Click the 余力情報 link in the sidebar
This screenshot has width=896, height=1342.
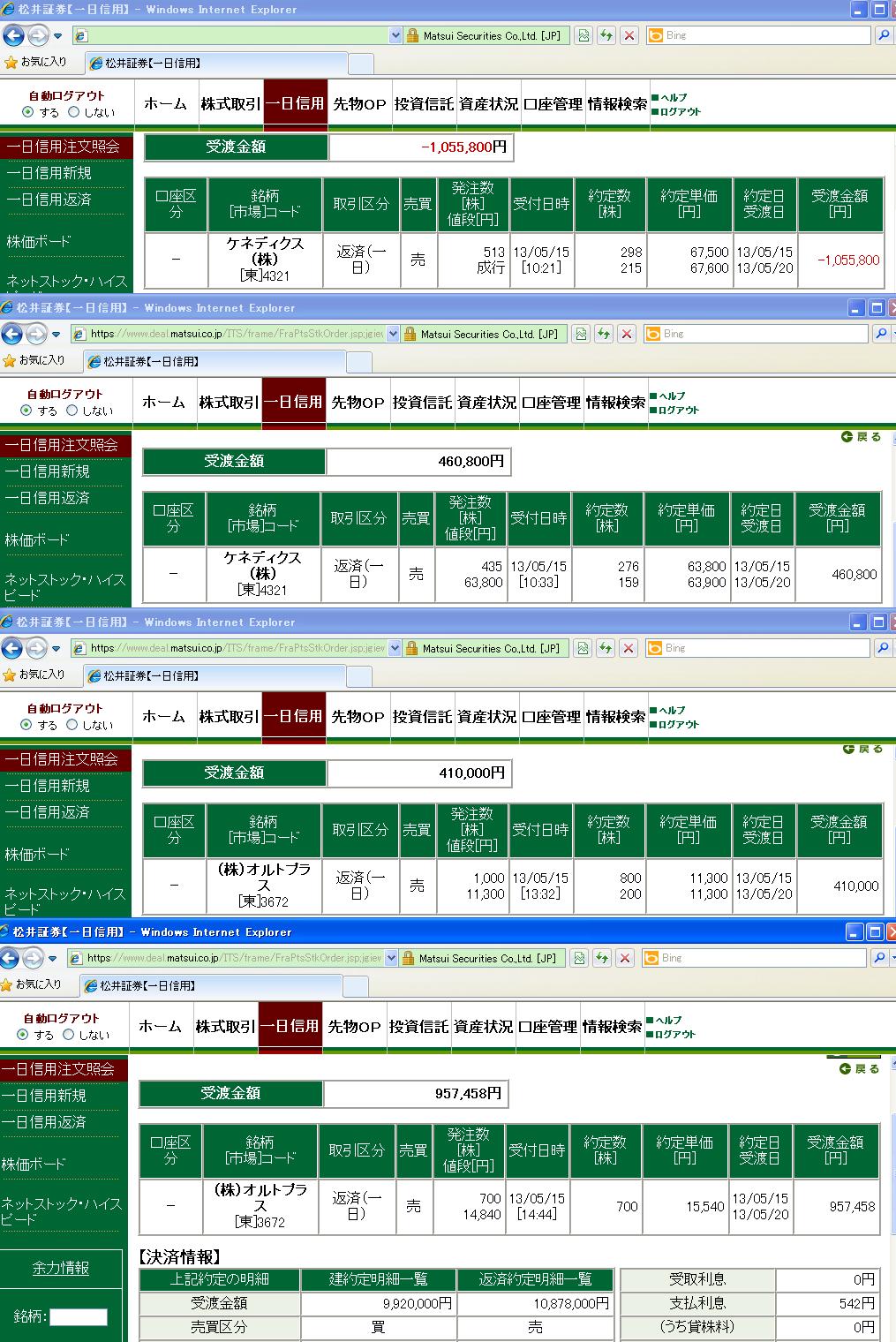click(x=61, y=1268)
